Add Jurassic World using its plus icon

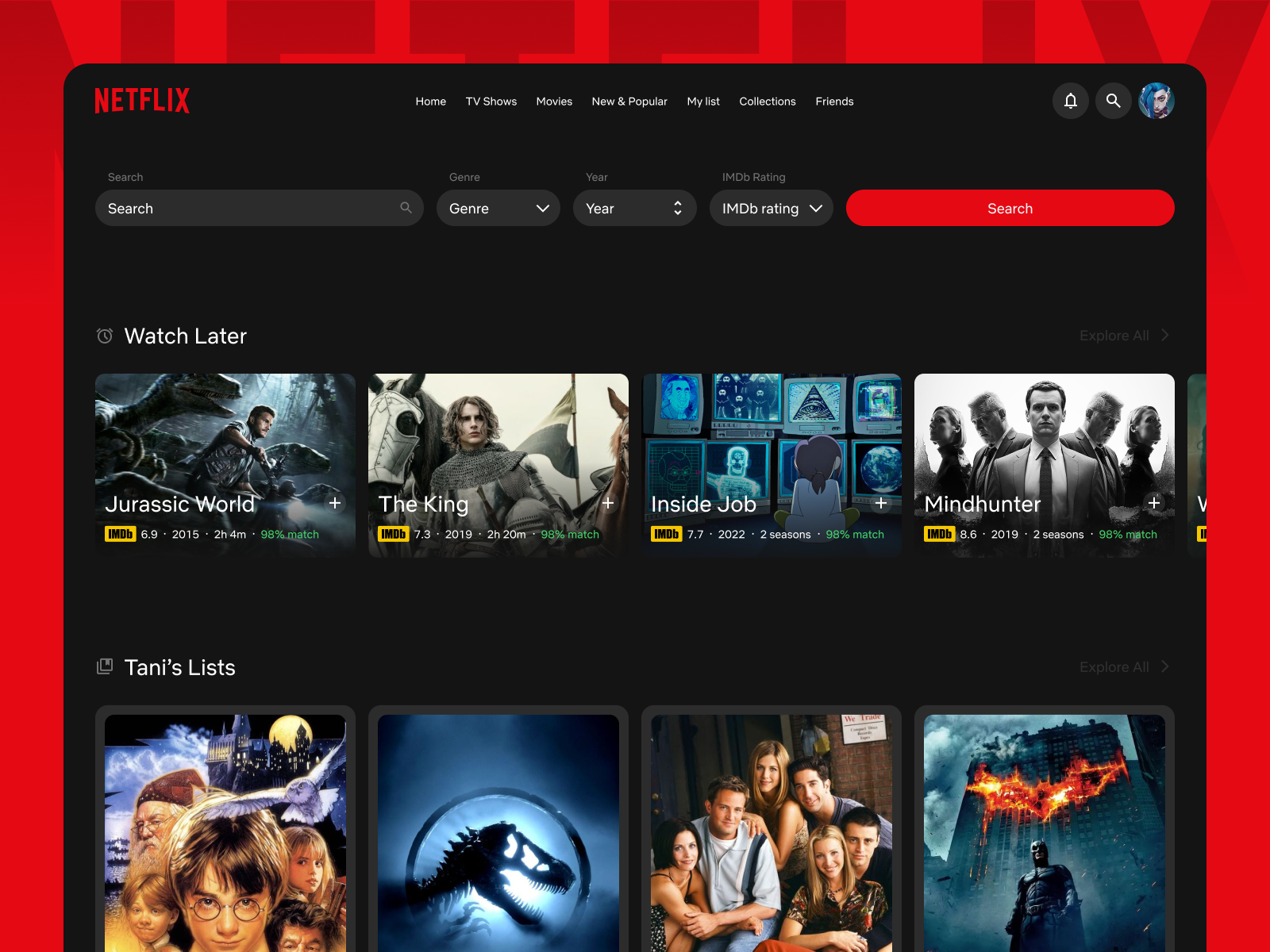coord(335,504)
